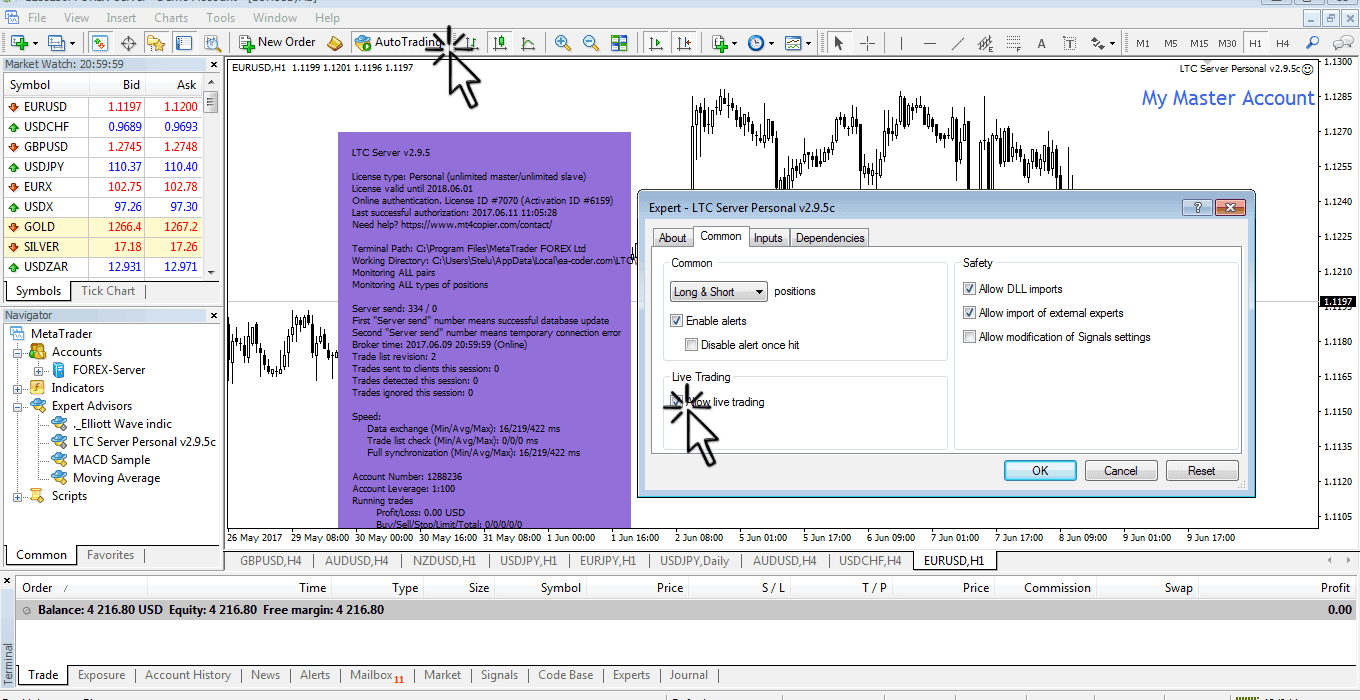This screenshot has width=1360, height=700.
Task: Tile chart windows
Action: click(x=619, y=43)
